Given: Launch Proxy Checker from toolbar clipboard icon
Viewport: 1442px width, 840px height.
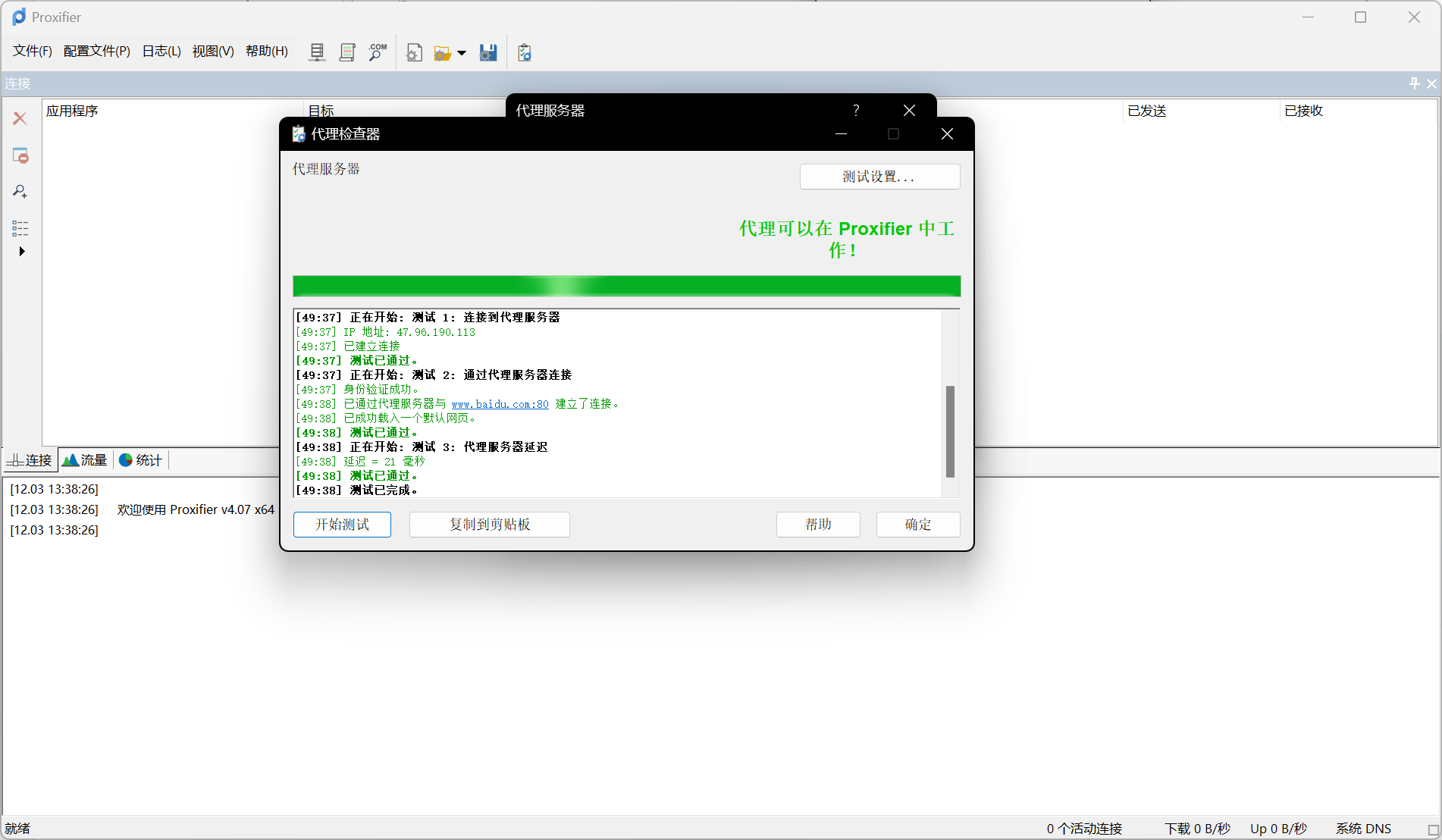Looking at the screenshot, I should click(x=525, y=52).
